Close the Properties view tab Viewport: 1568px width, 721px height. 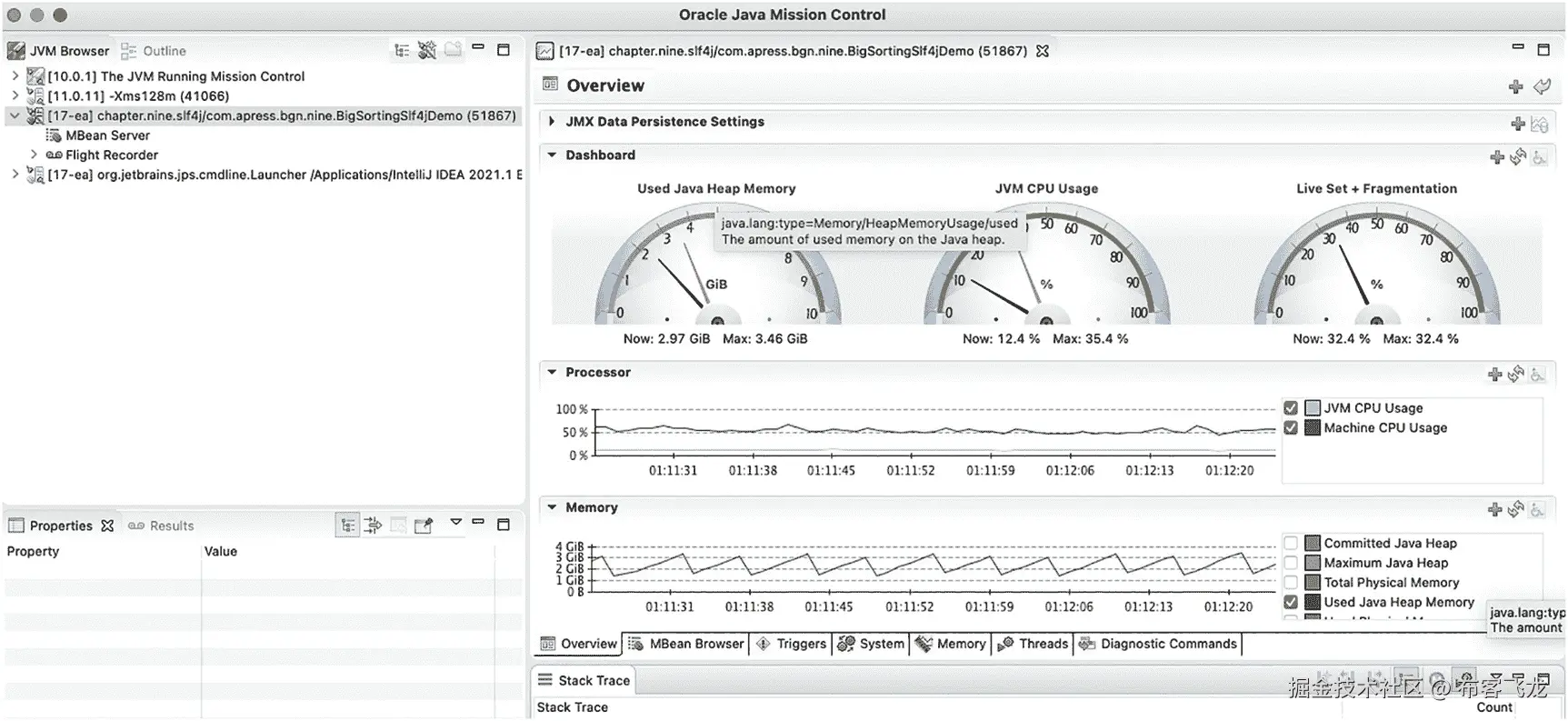[107, 526]
